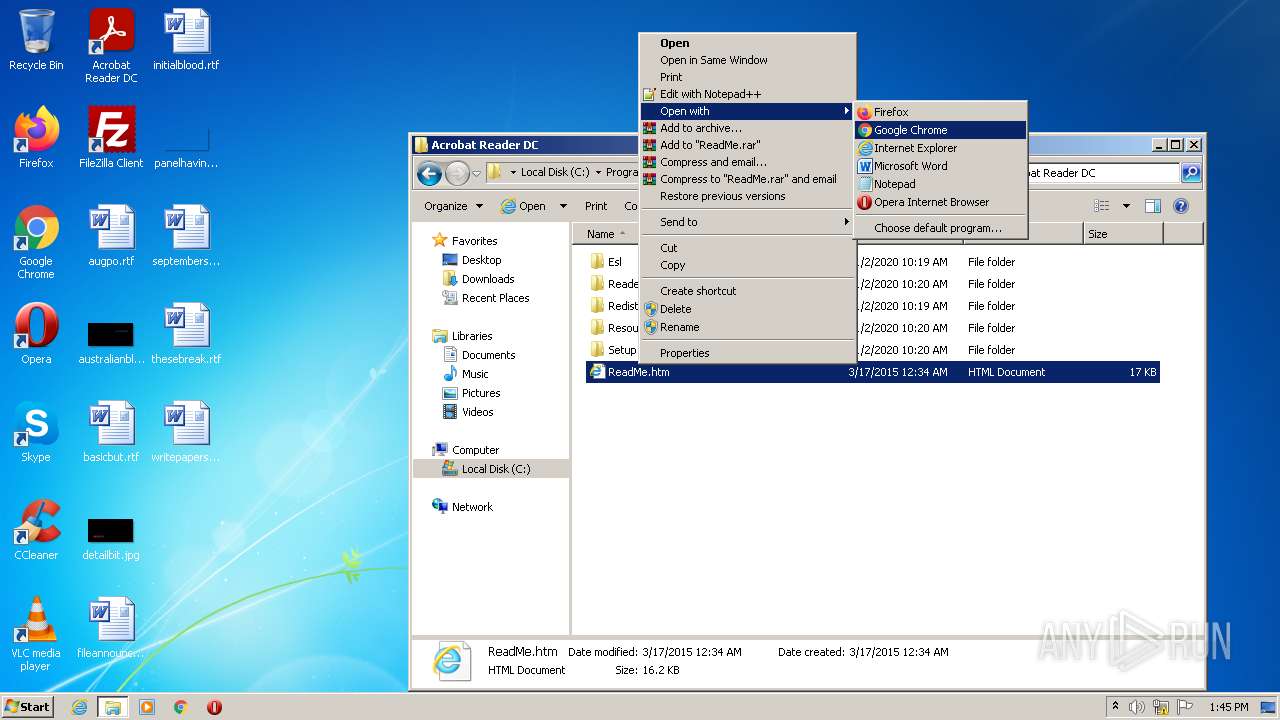1280x720 pixels.
Task: Select Downloads in navigation pane
Action: point(488,279)
